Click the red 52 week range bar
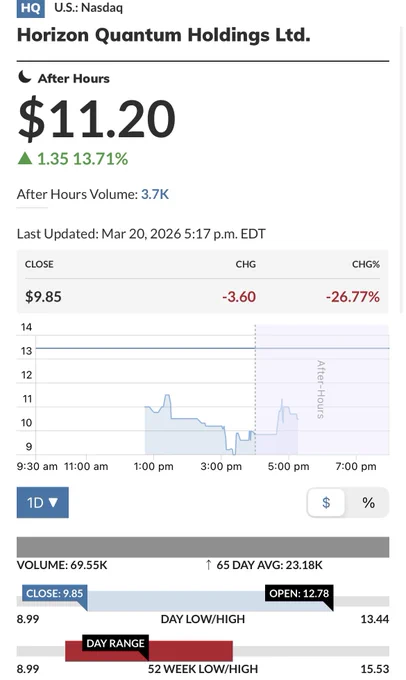The width and height of the screenshot is (406, 680). (149, 651)
